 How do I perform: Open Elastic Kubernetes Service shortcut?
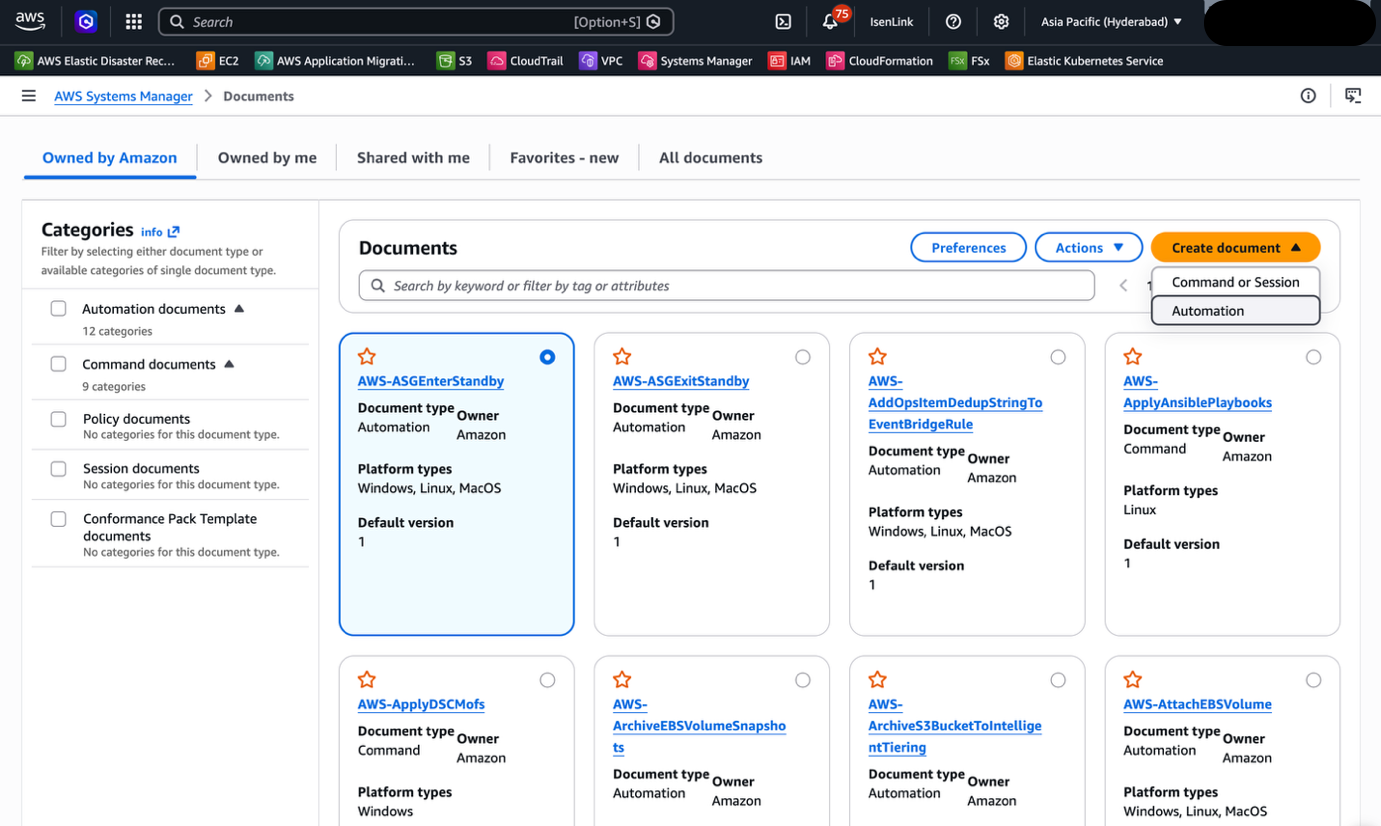[1084, 61]
